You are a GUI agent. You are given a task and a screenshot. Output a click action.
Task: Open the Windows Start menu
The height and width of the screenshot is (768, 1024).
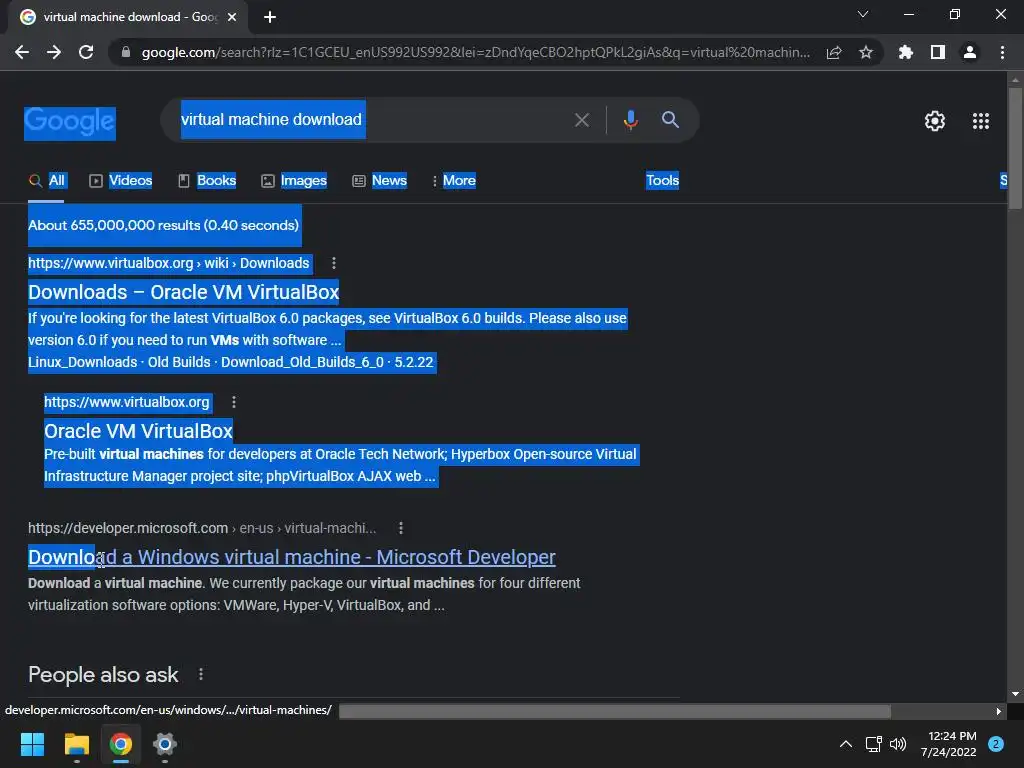pyautogui.click(x=32, y=744)
